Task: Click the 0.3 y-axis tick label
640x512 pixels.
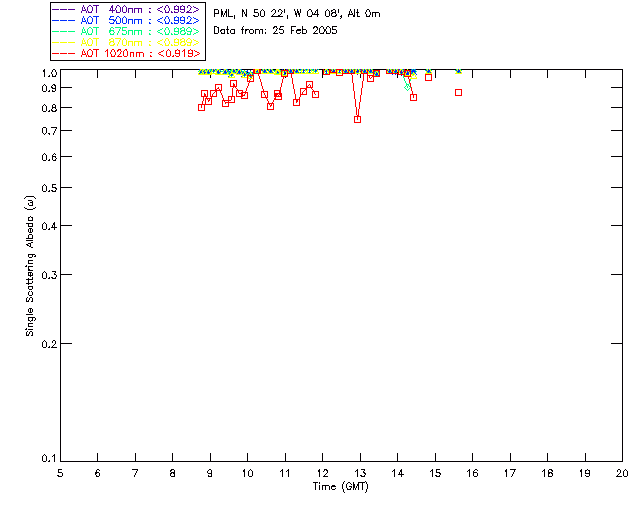Action: point(49,275)
